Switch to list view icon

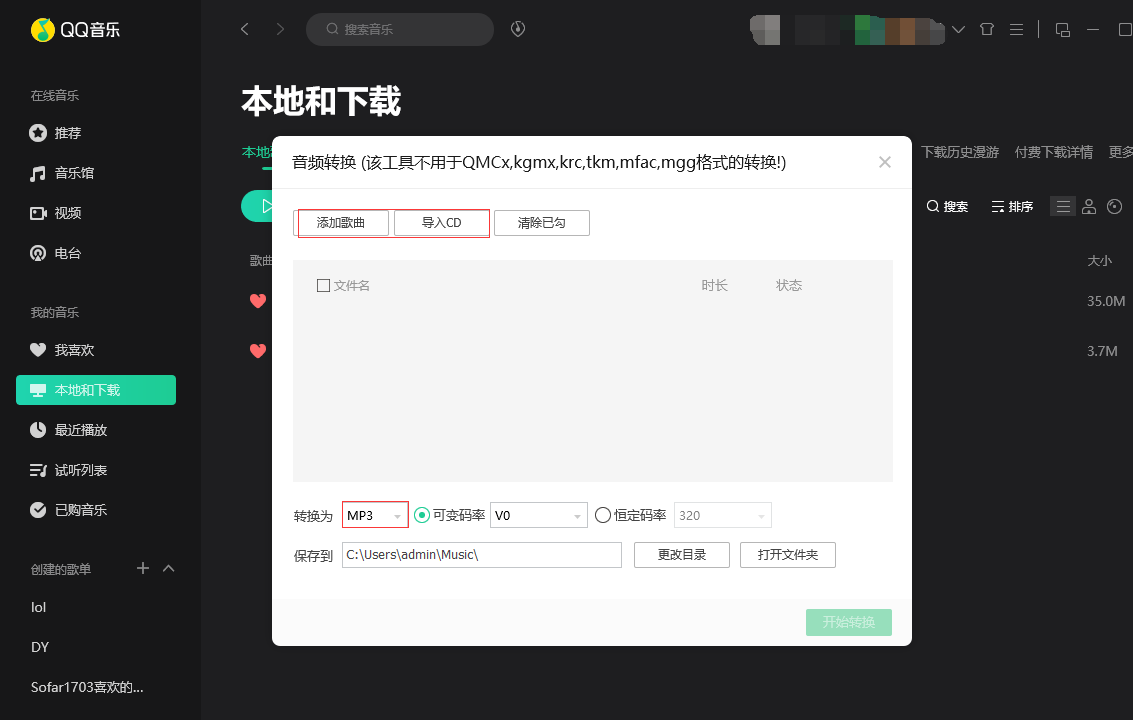point(1062,207)
